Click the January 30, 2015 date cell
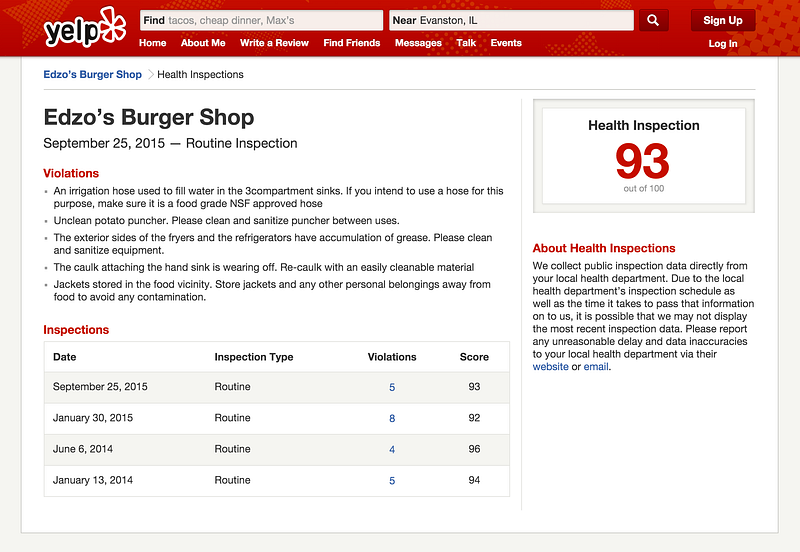The image size is (800, 552). pos(93,418)
